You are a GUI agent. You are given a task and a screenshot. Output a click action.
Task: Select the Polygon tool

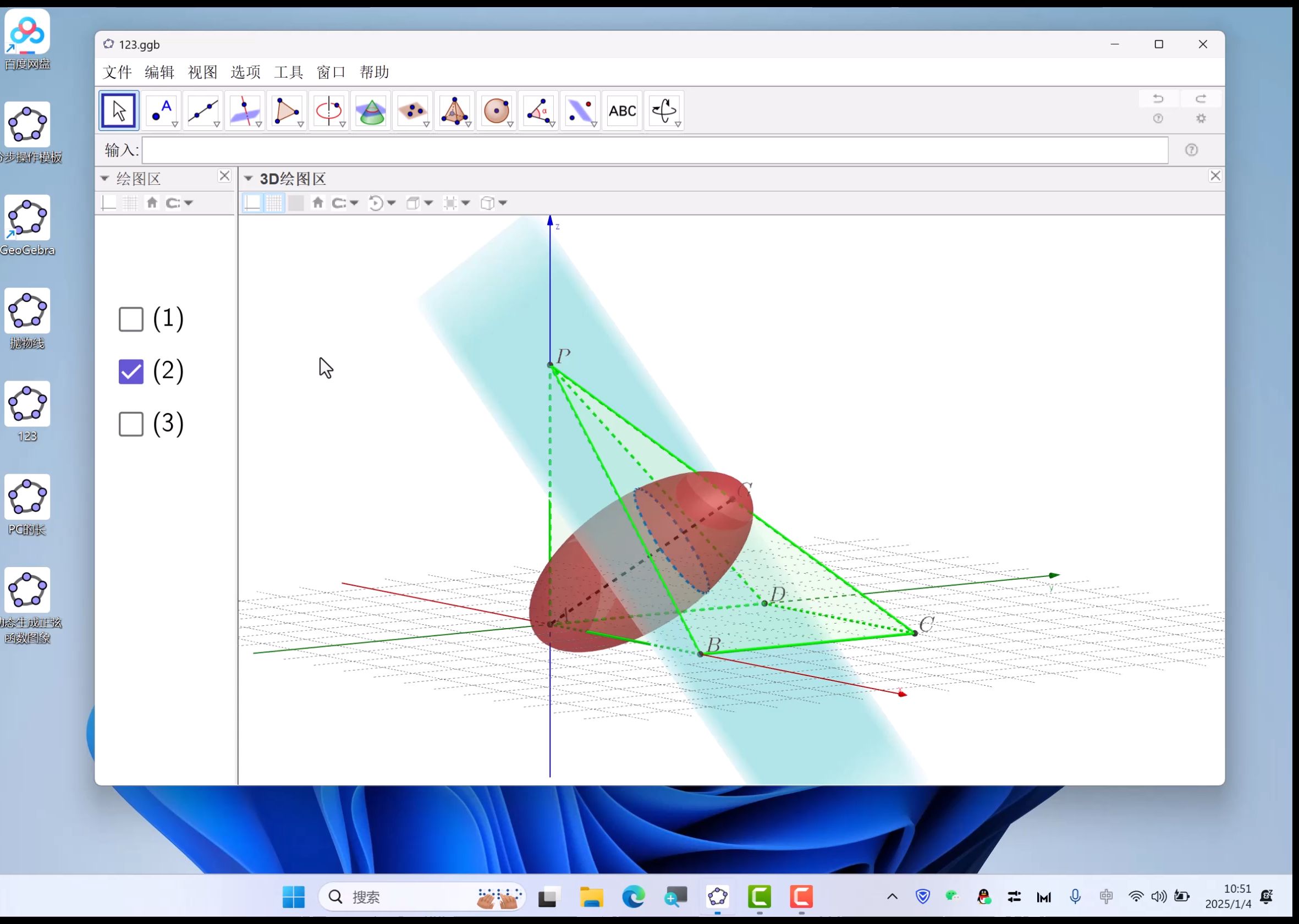click(286, 111)
